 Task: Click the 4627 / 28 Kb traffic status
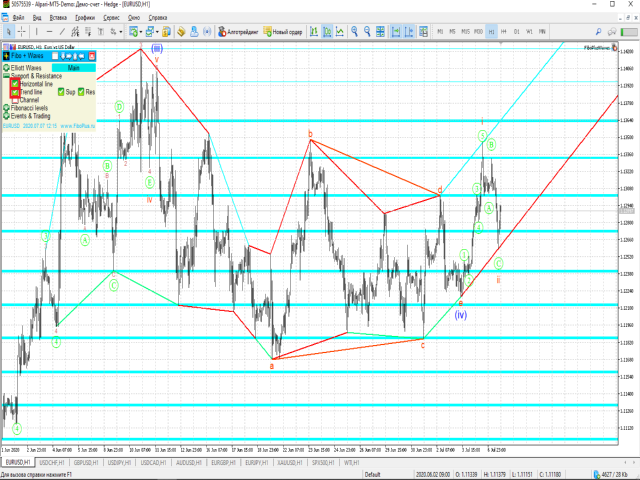point(612,474)
